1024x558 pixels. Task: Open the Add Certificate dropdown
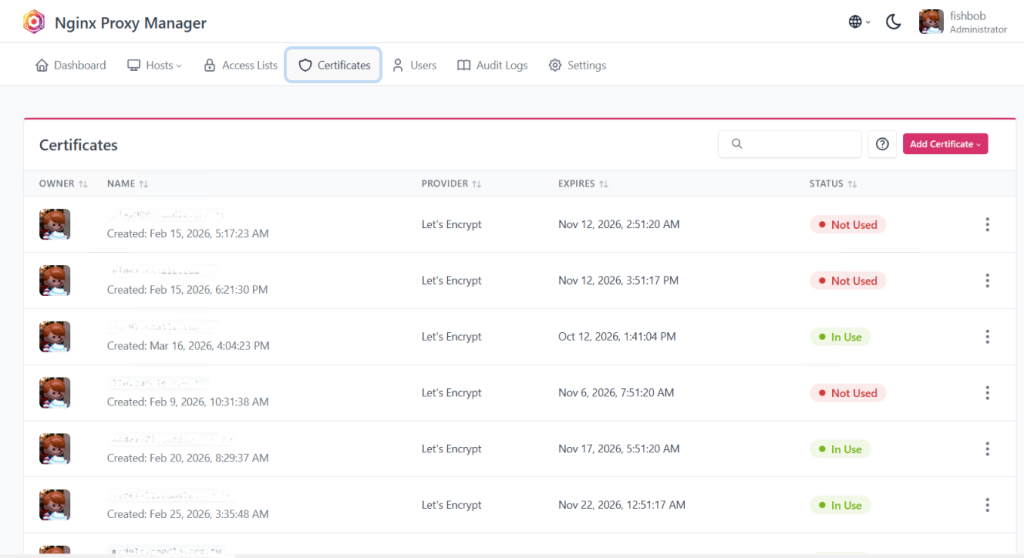945,144
